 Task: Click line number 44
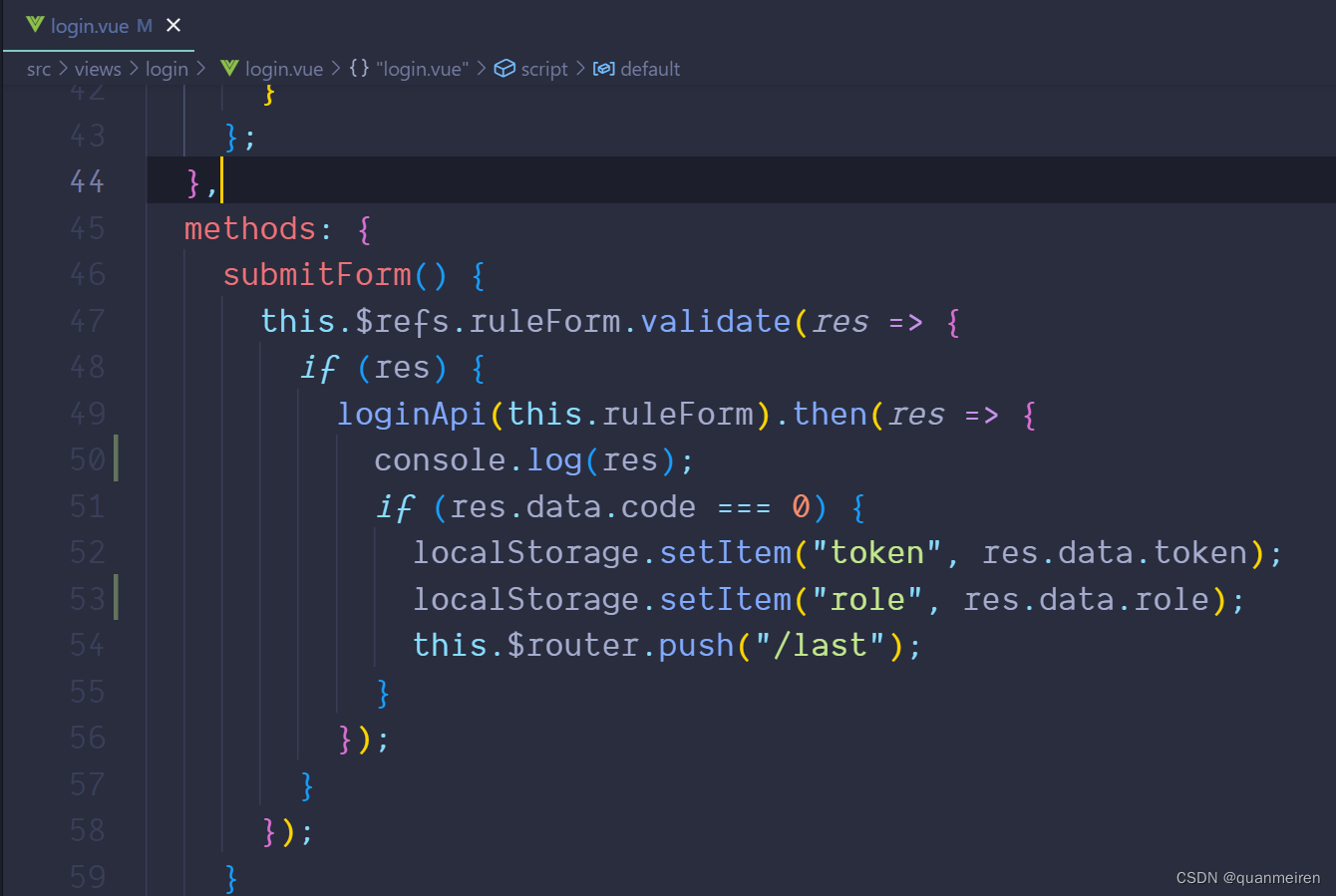(87, 181)
